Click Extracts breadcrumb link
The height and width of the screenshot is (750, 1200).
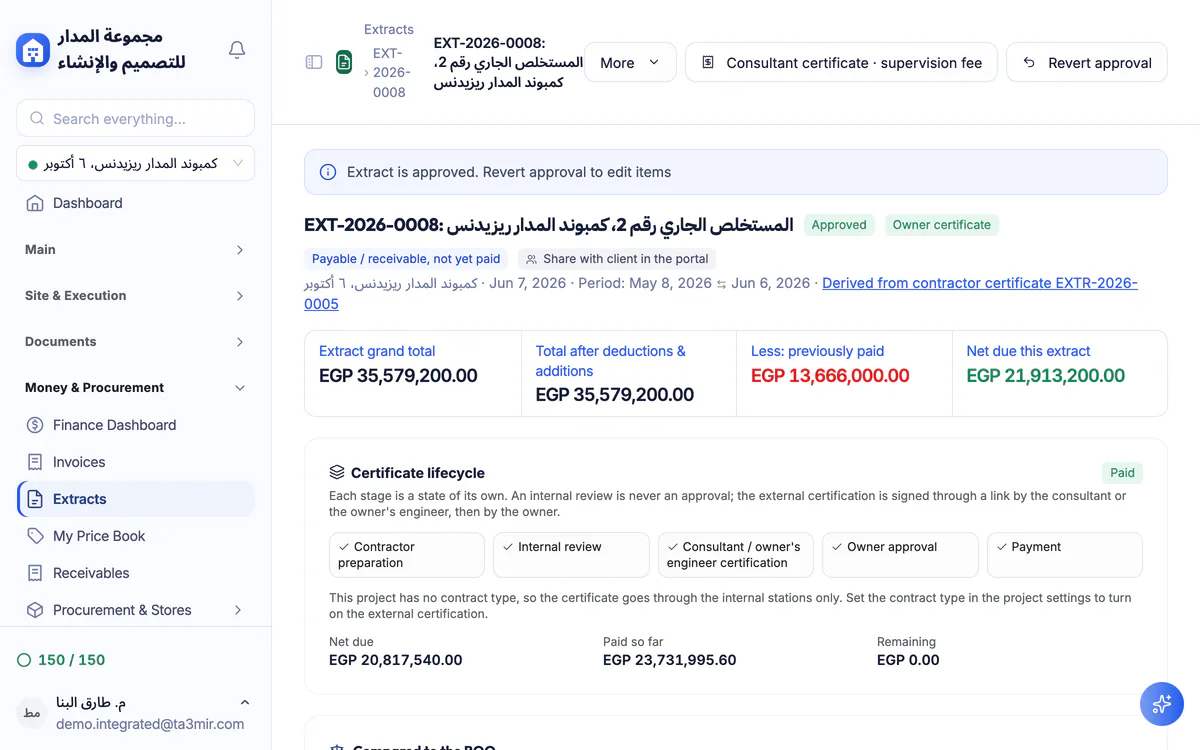point(389,30)
